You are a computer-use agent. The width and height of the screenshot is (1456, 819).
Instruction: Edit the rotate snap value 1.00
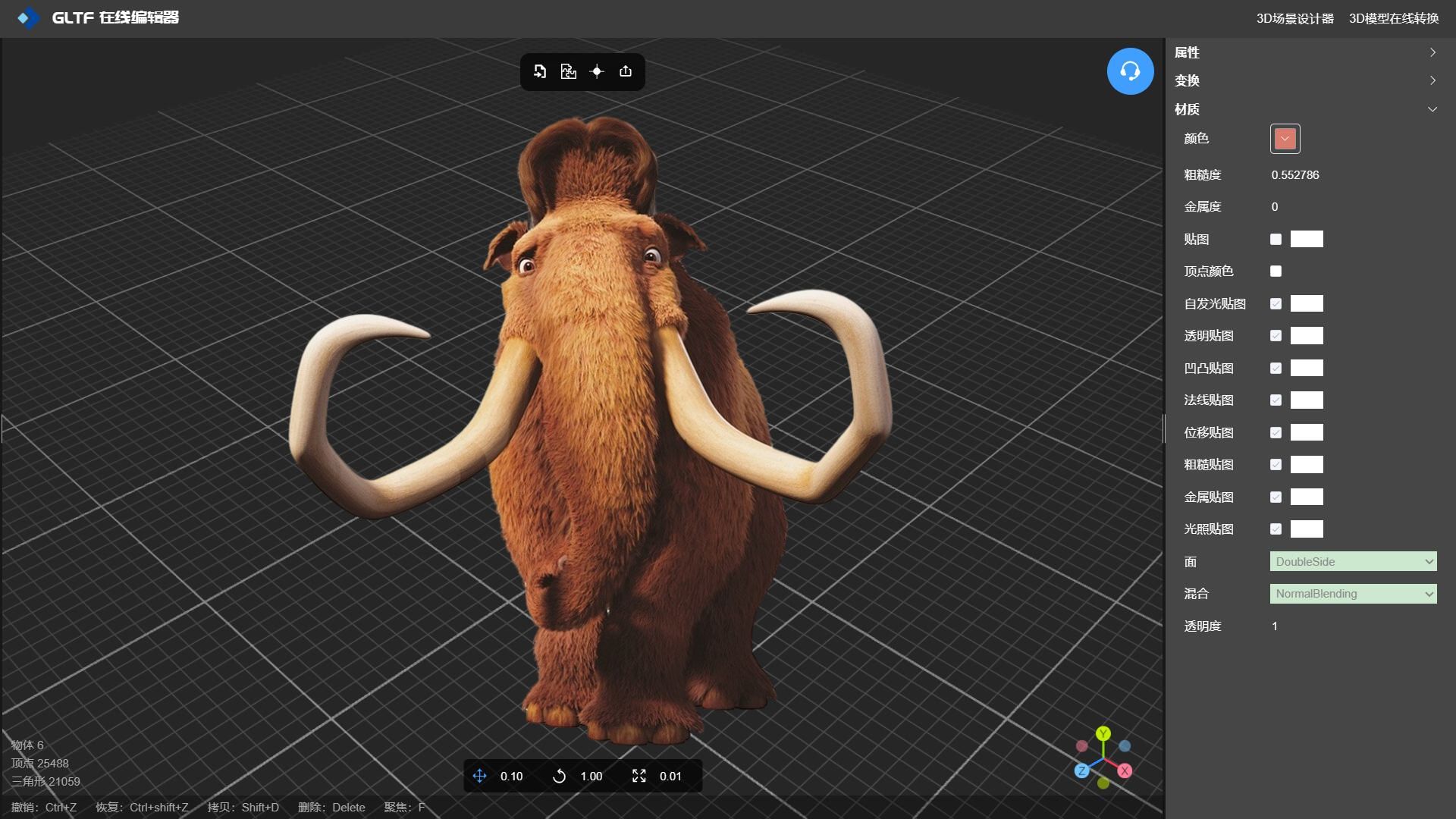pos(591,776)
